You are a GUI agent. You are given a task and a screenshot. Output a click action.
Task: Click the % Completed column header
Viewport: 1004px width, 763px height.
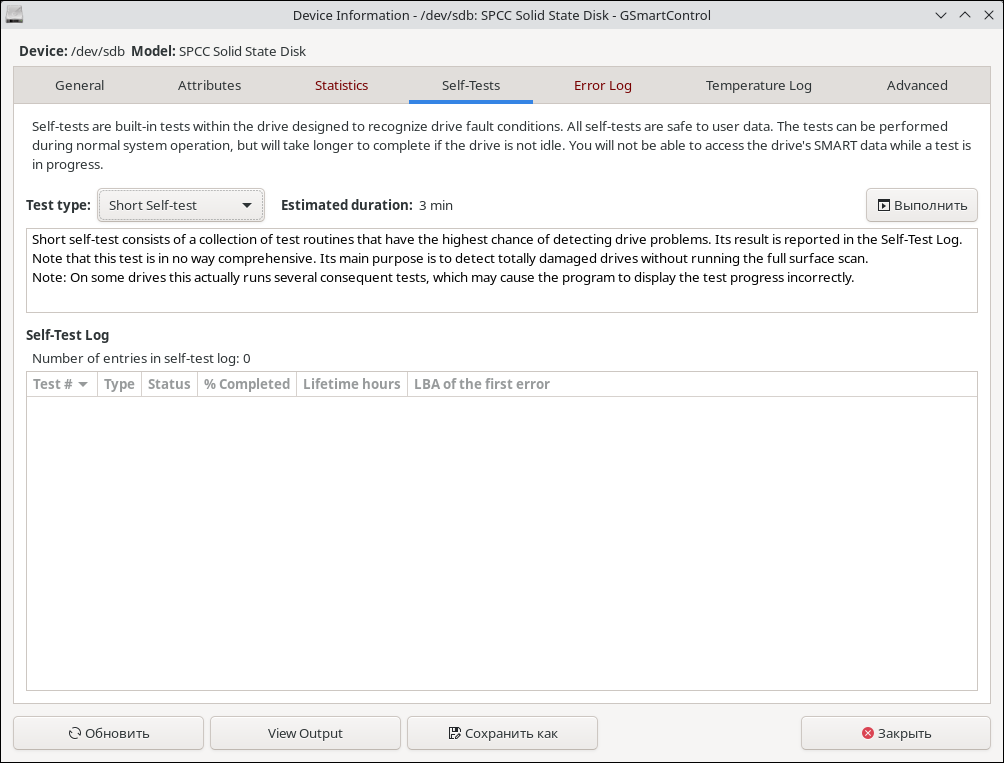point(247,384)
